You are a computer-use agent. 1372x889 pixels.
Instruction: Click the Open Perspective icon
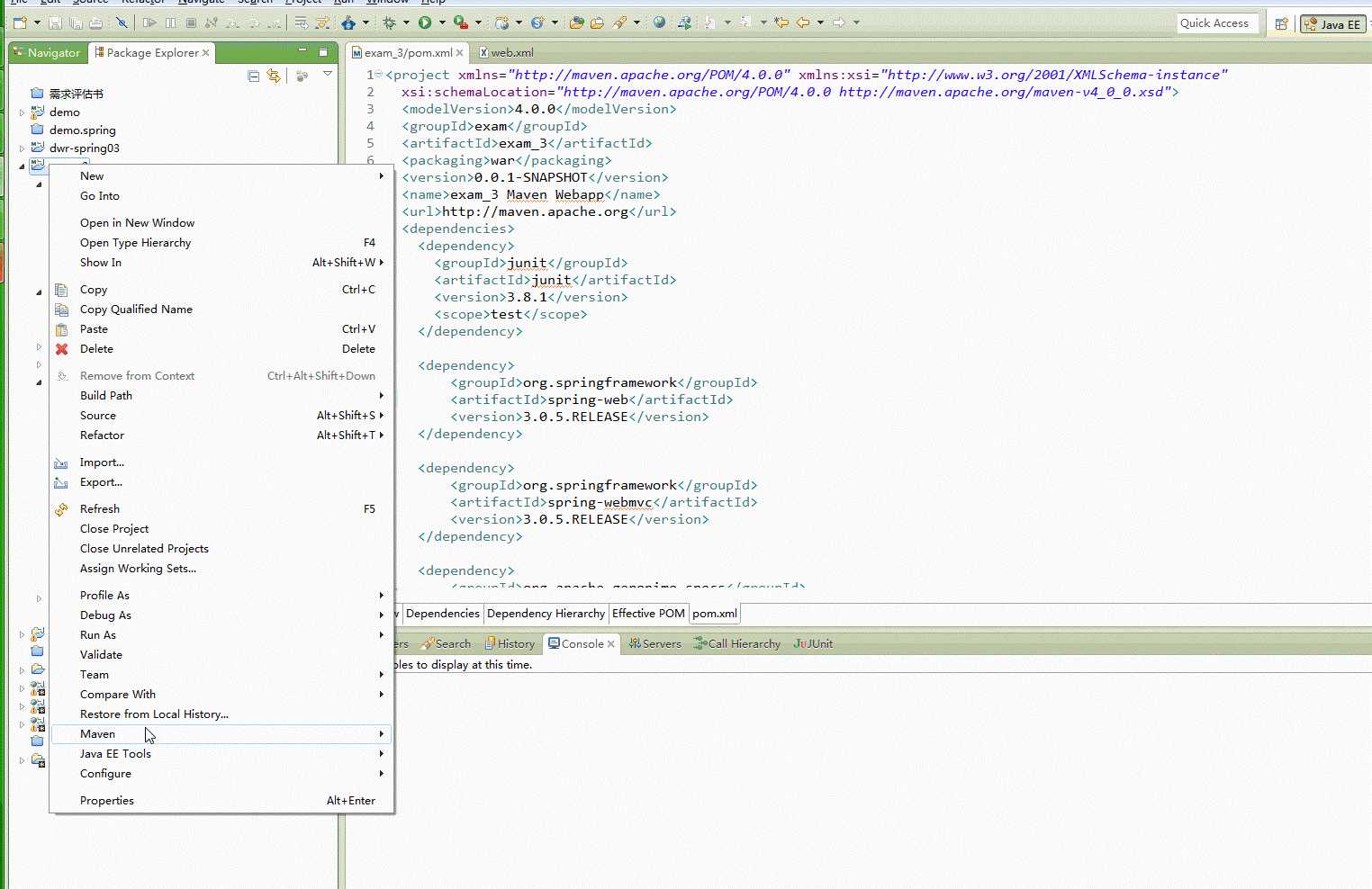[1281, 24]
